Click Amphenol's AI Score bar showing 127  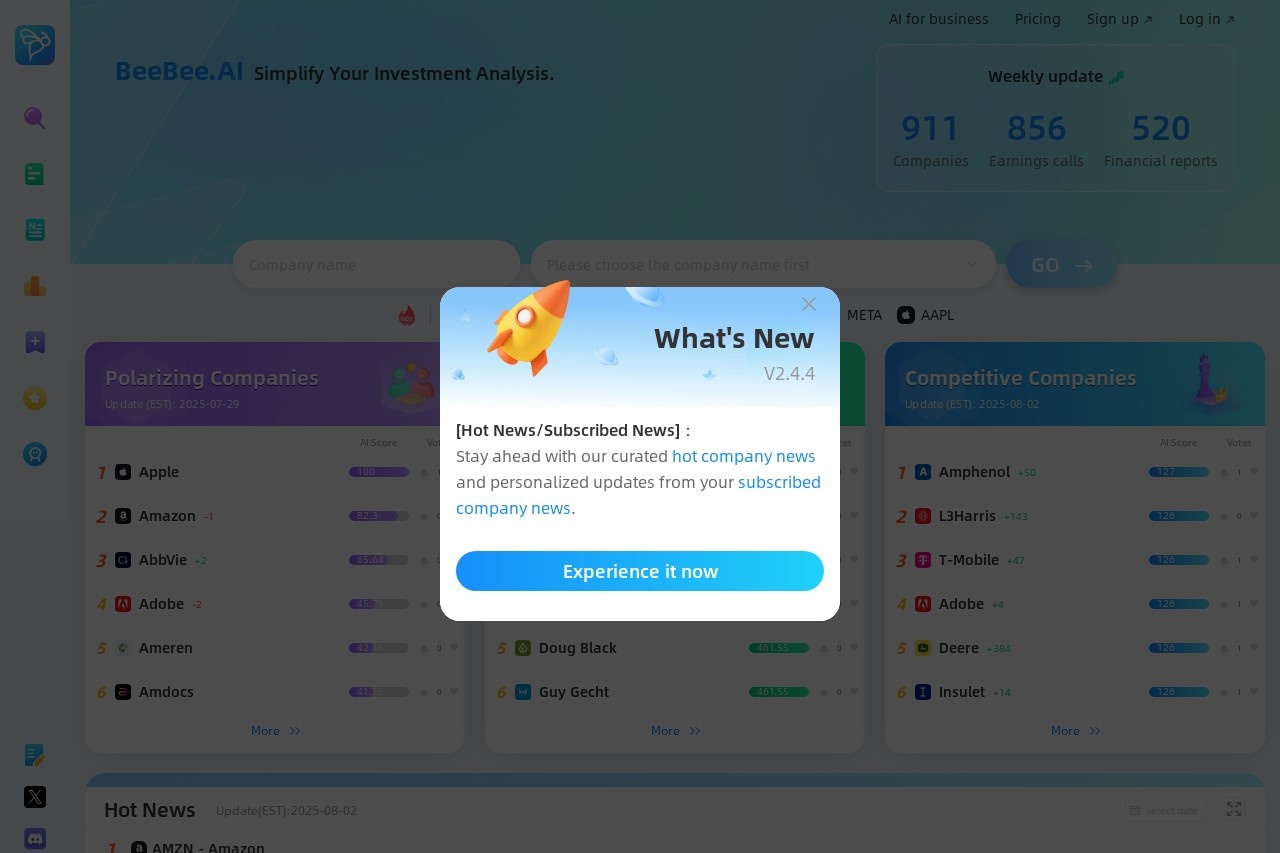point(1179,472)
